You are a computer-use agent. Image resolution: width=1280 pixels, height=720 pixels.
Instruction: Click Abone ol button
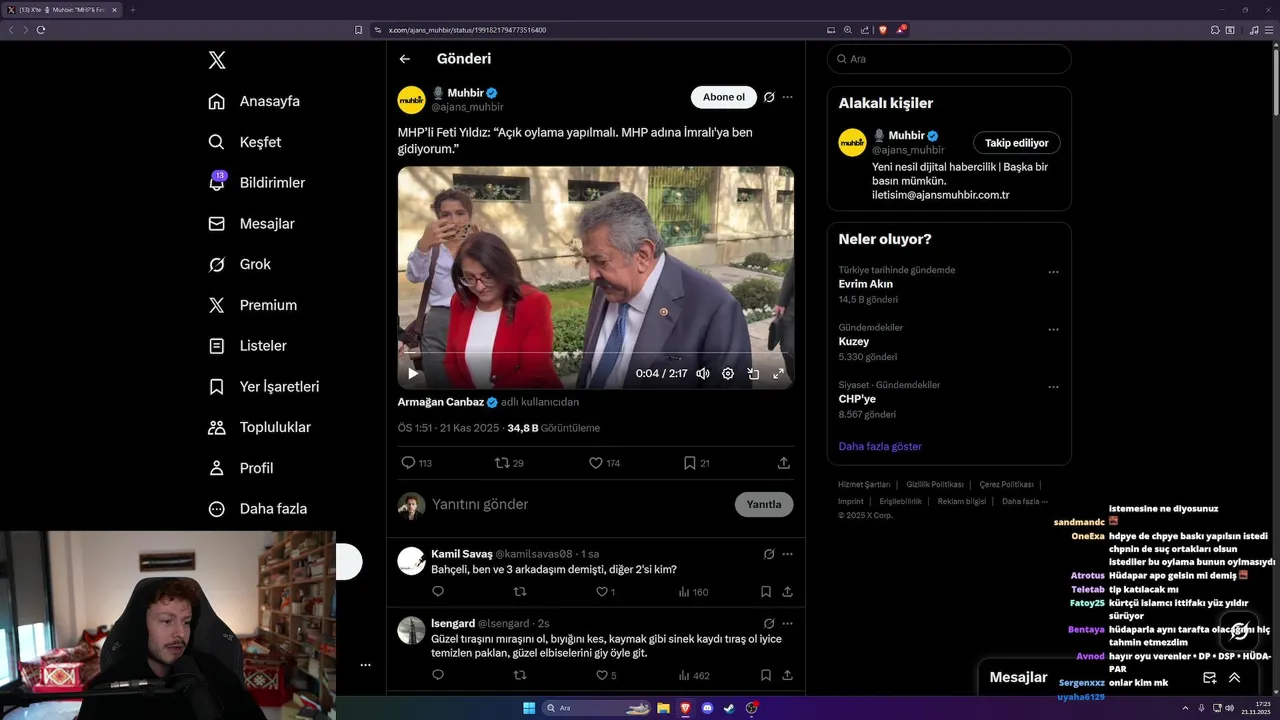coord(723,97)
